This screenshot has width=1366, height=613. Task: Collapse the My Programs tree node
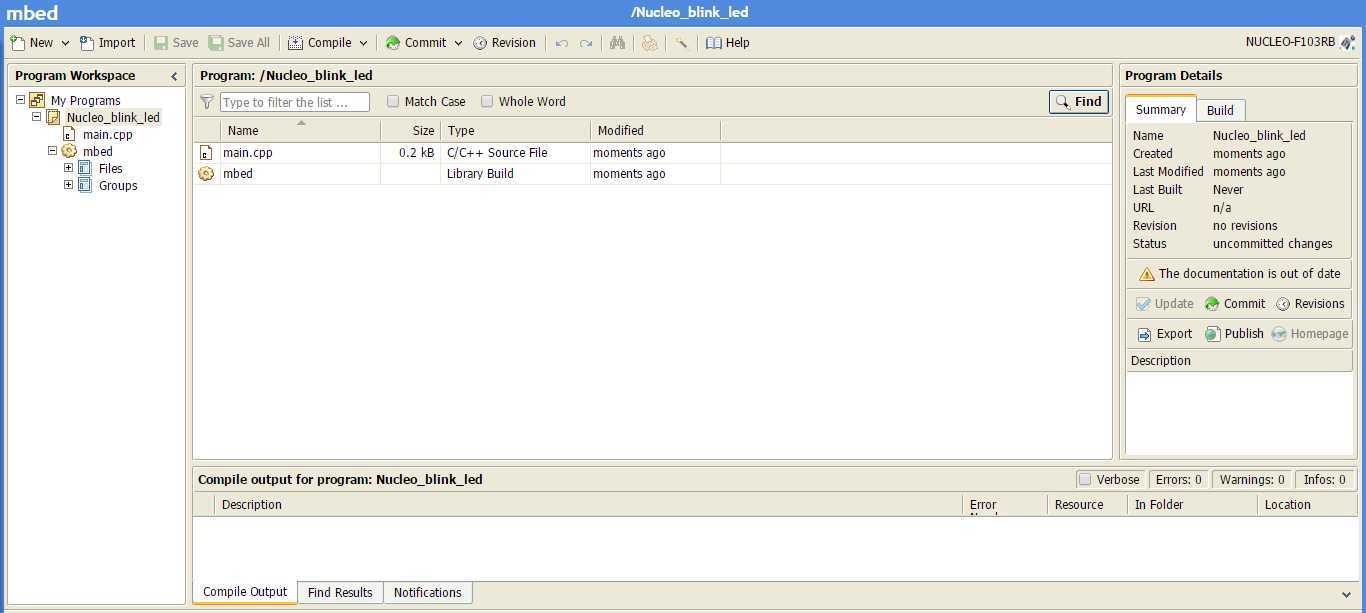click(x=20, y=100)
